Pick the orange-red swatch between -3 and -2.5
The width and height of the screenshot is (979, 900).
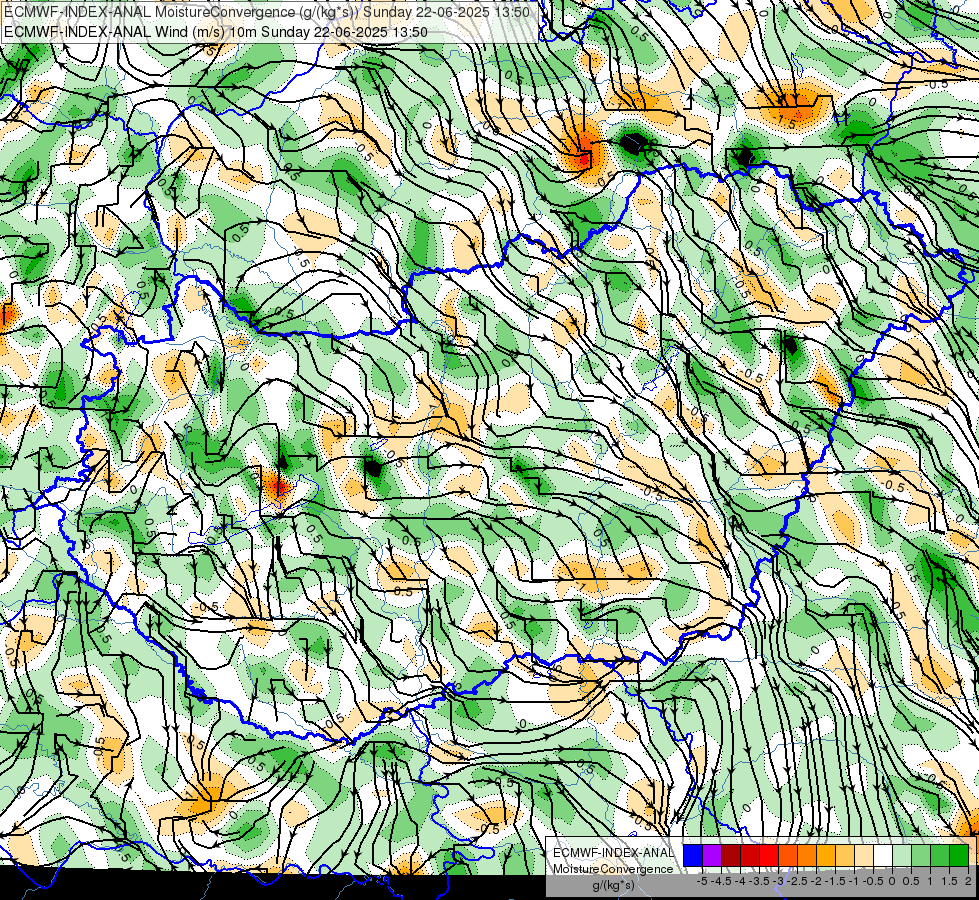pos(788,855)
